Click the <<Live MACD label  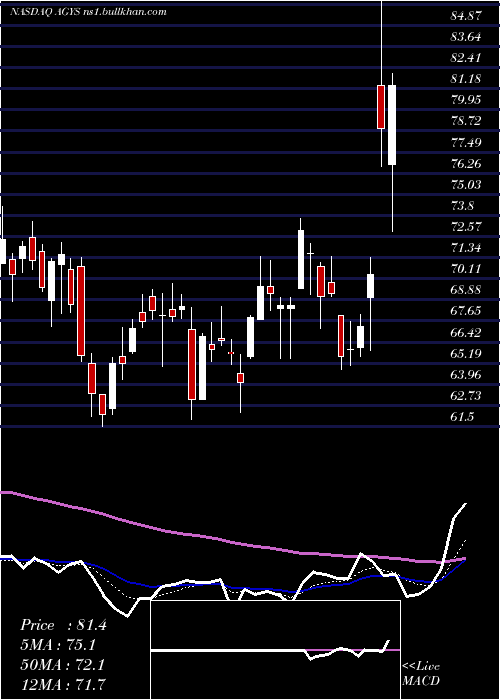click(421, 673)
